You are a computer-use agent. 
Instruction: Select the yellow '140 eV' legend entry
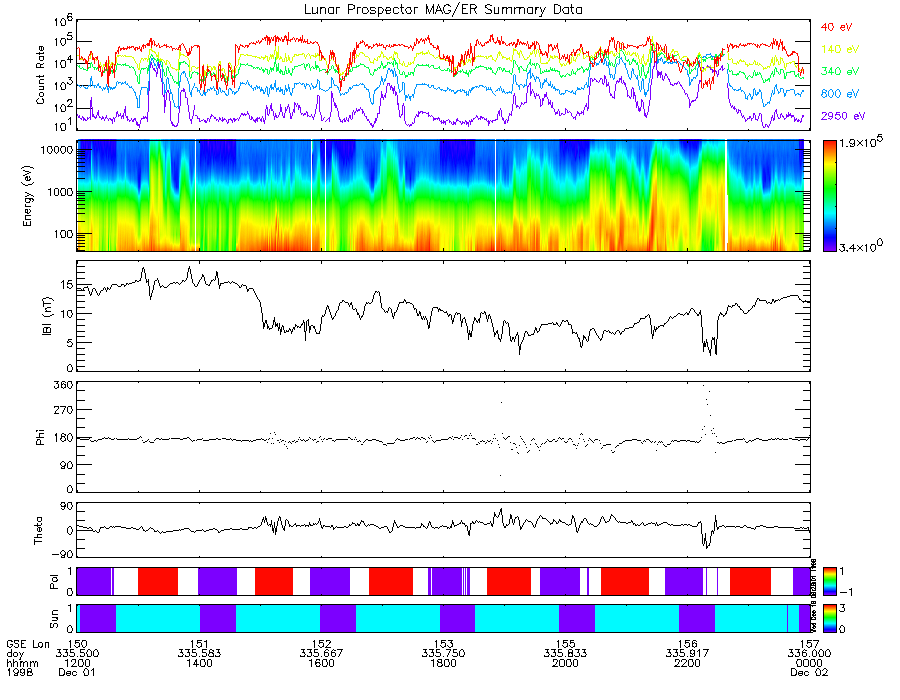pos(840,49)
